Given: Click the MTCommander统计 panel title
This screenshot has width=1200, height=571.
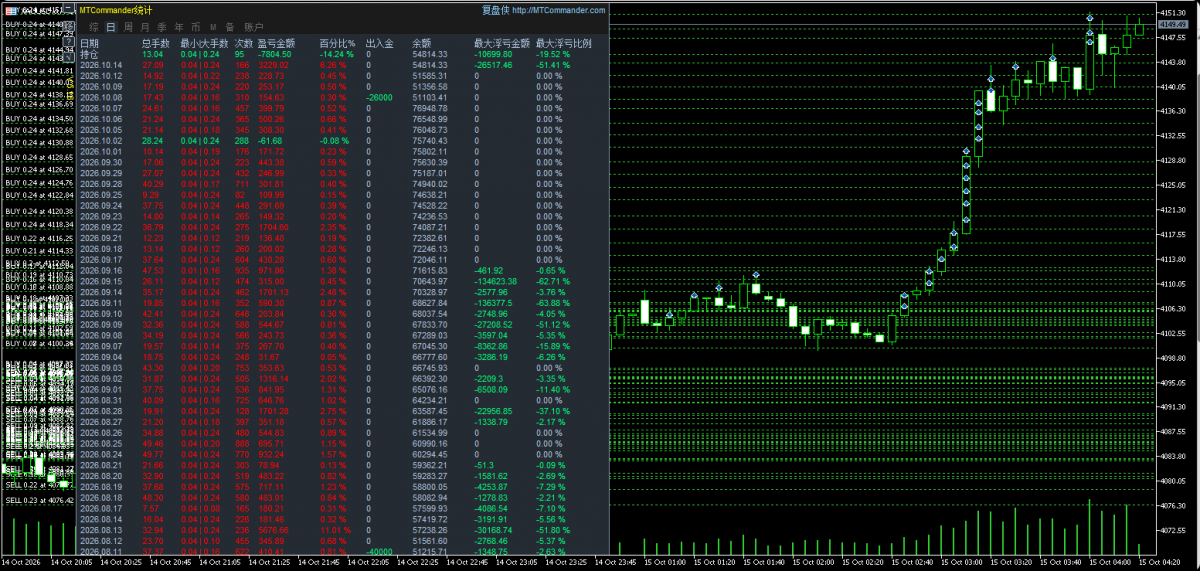Looking at the screenshot, I should (116, 10).
